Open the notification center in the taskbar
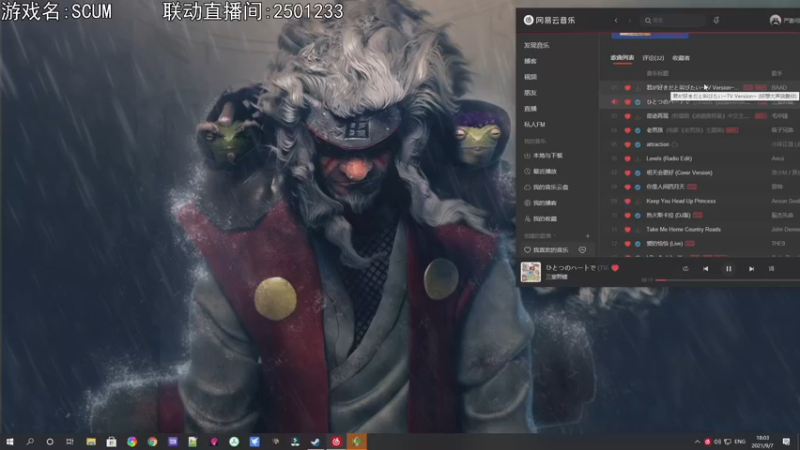 [786, 442]
